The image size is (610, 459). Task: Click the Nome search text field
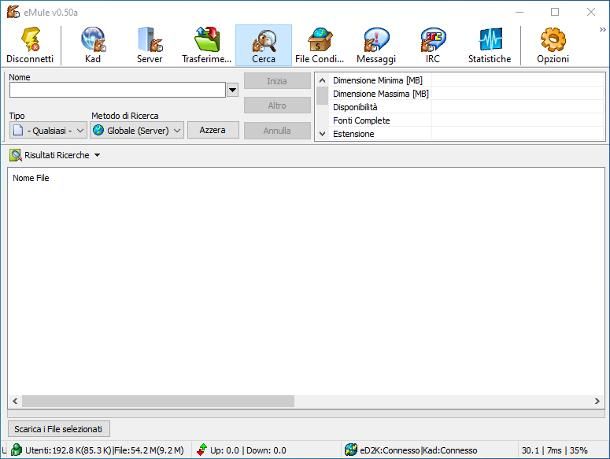pos(117,90)
